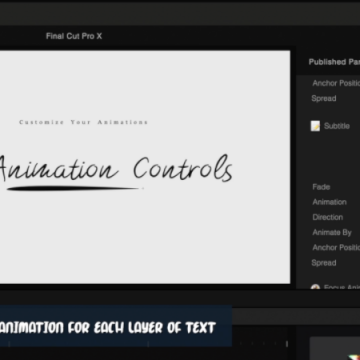Screen dimensions: 360x360
Task: Select the brush stroke underline in viewer
Action: 75,189
